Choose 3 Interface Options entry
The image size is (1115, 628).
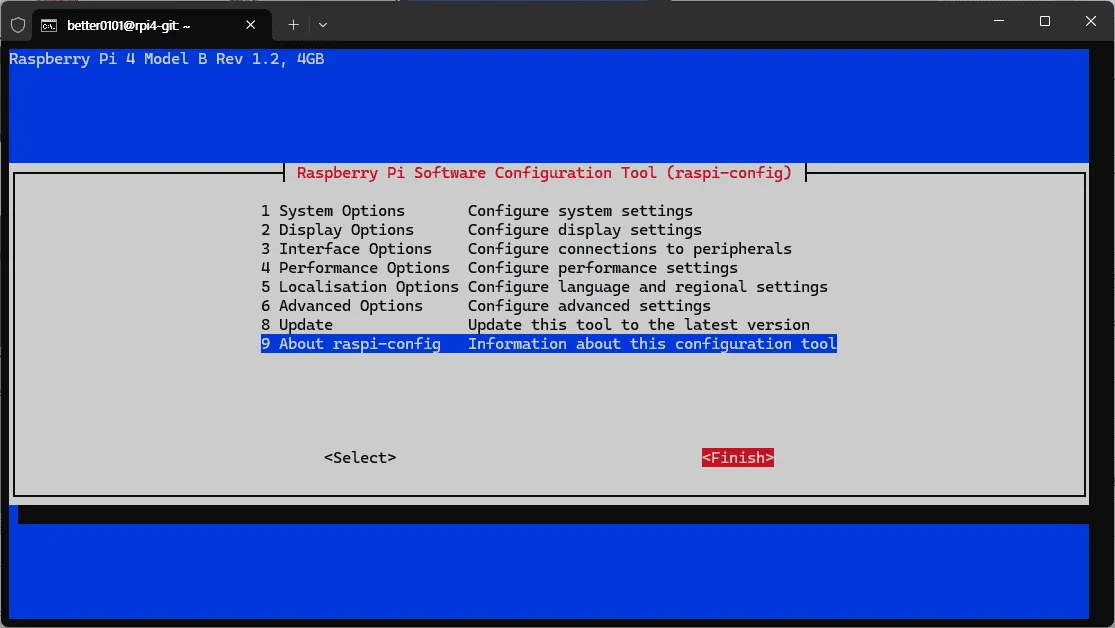[548, 249]
